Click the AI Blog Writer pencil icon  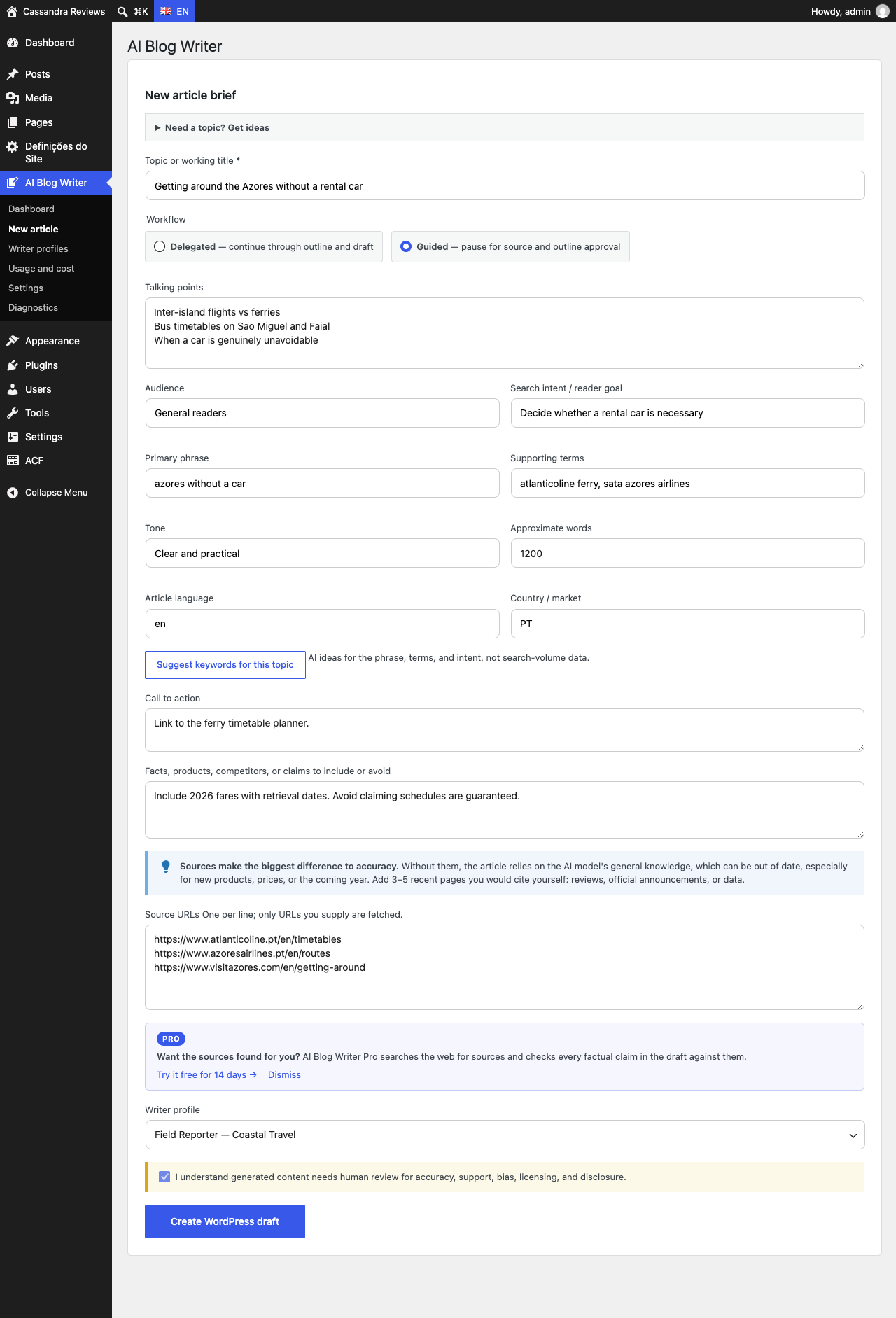pos(13,183)
